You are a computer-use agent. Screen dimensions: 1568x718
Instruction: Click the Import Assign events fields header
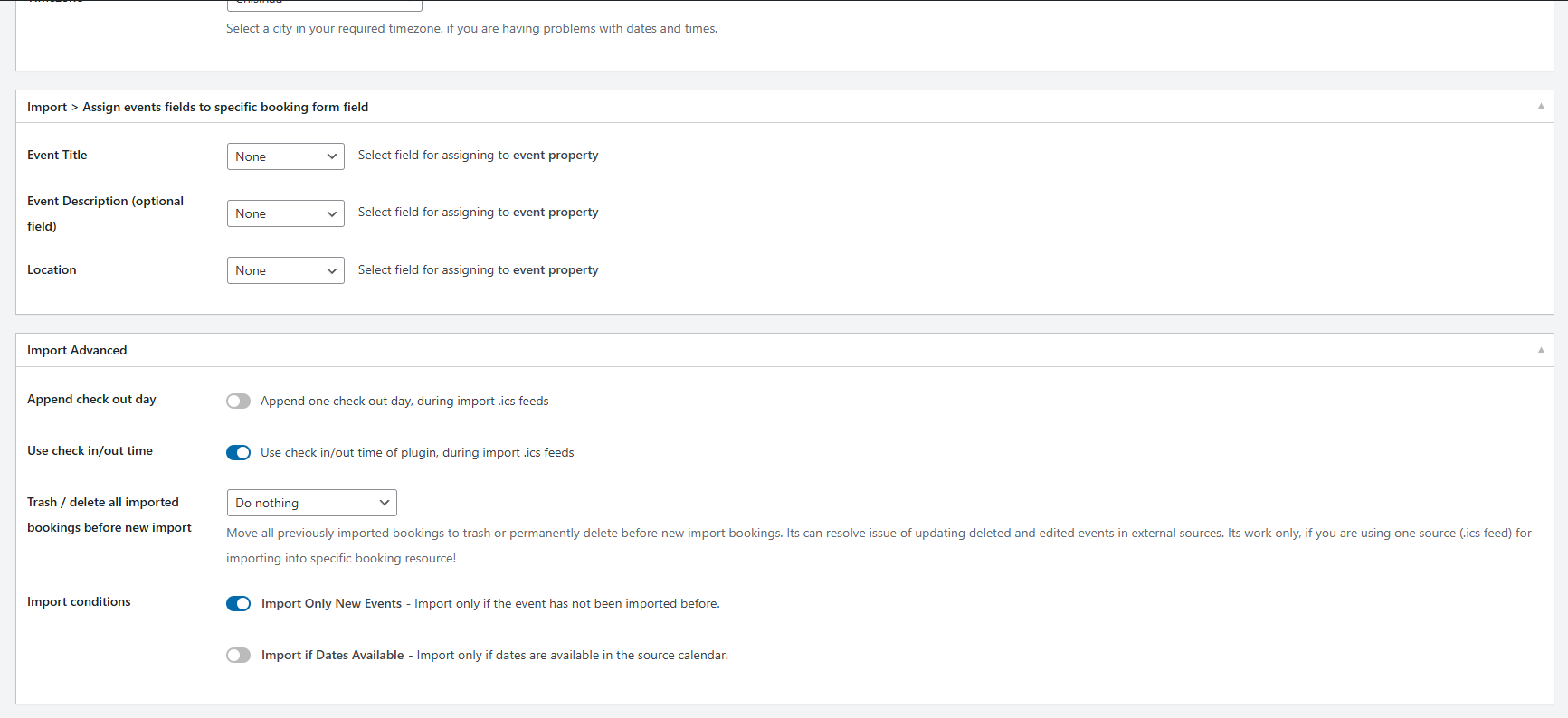(198, 107)
